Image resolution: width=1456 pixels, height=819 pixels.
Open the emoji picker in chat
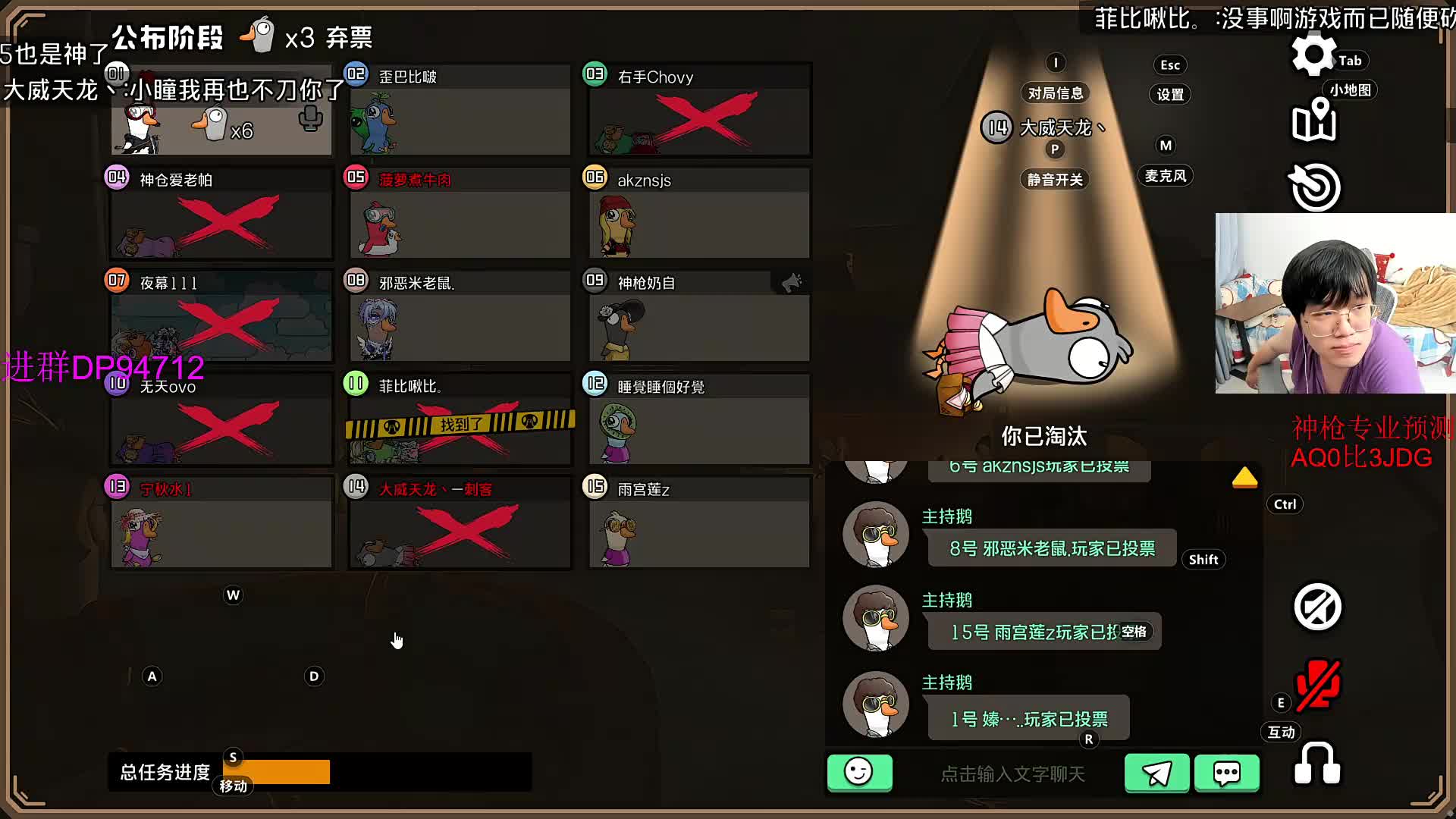tap(859, 773)
